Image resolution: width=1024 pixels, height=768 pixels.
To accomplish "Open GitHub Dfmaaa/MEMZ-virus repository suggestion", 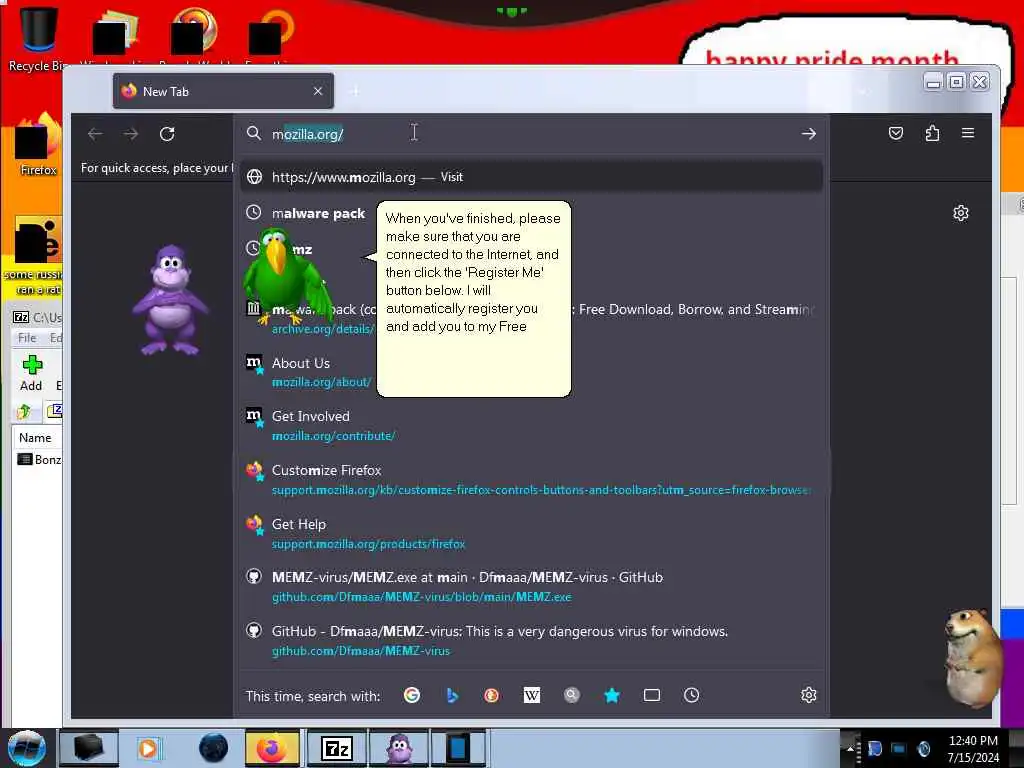I will (531, 641).
